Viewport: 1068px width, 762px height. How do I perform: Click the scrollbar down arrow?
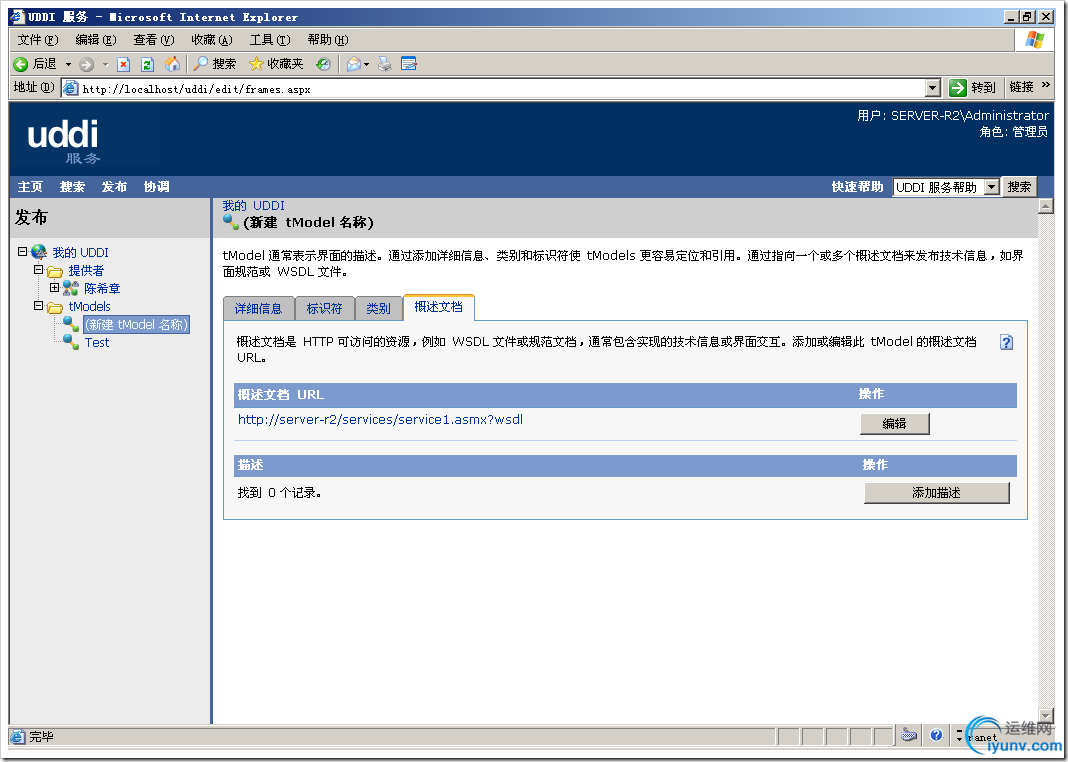(x=1046, y=716)
